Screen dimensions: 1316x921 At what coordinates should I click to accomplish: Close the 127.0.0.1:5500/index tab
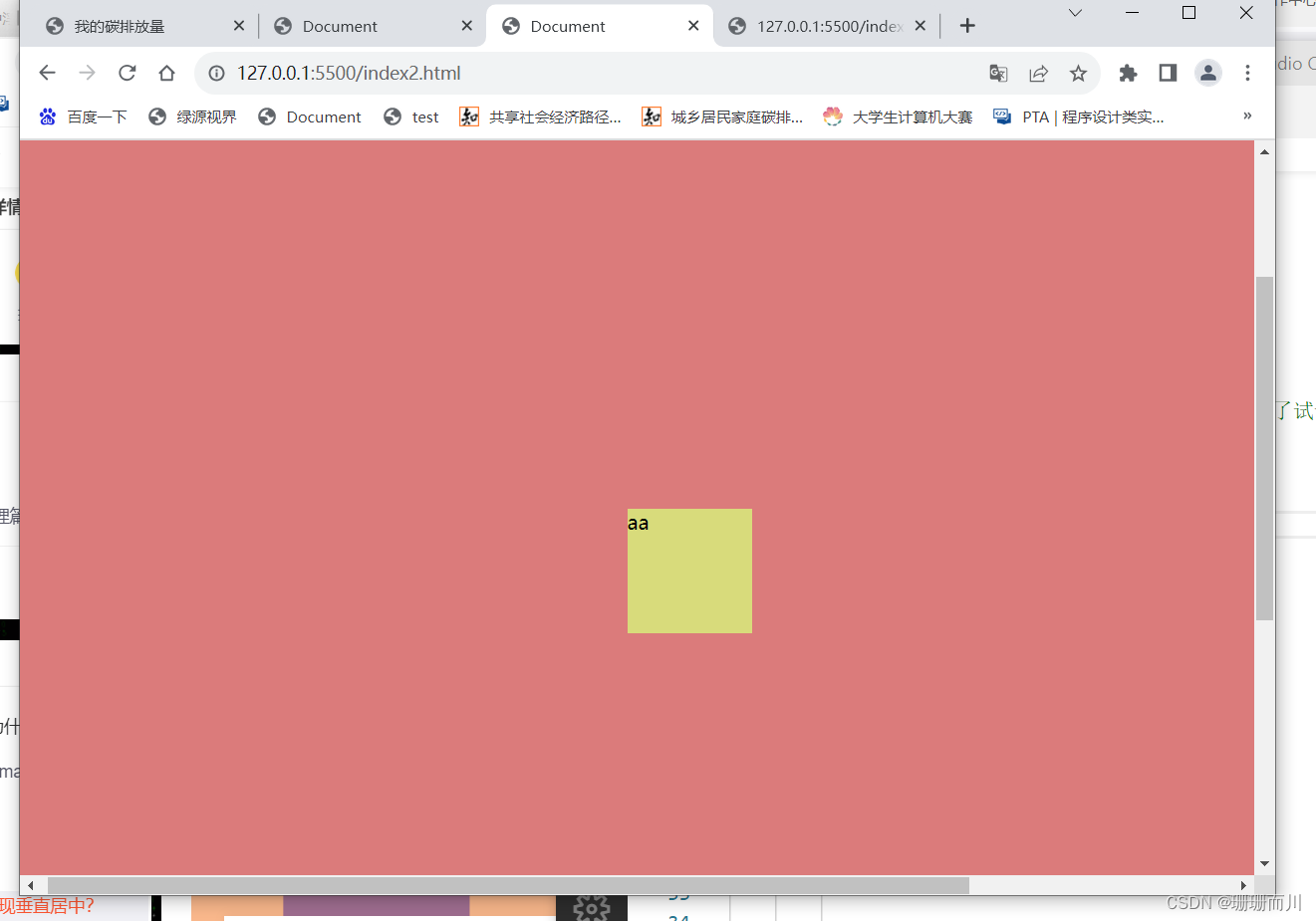tap(921, 26)
